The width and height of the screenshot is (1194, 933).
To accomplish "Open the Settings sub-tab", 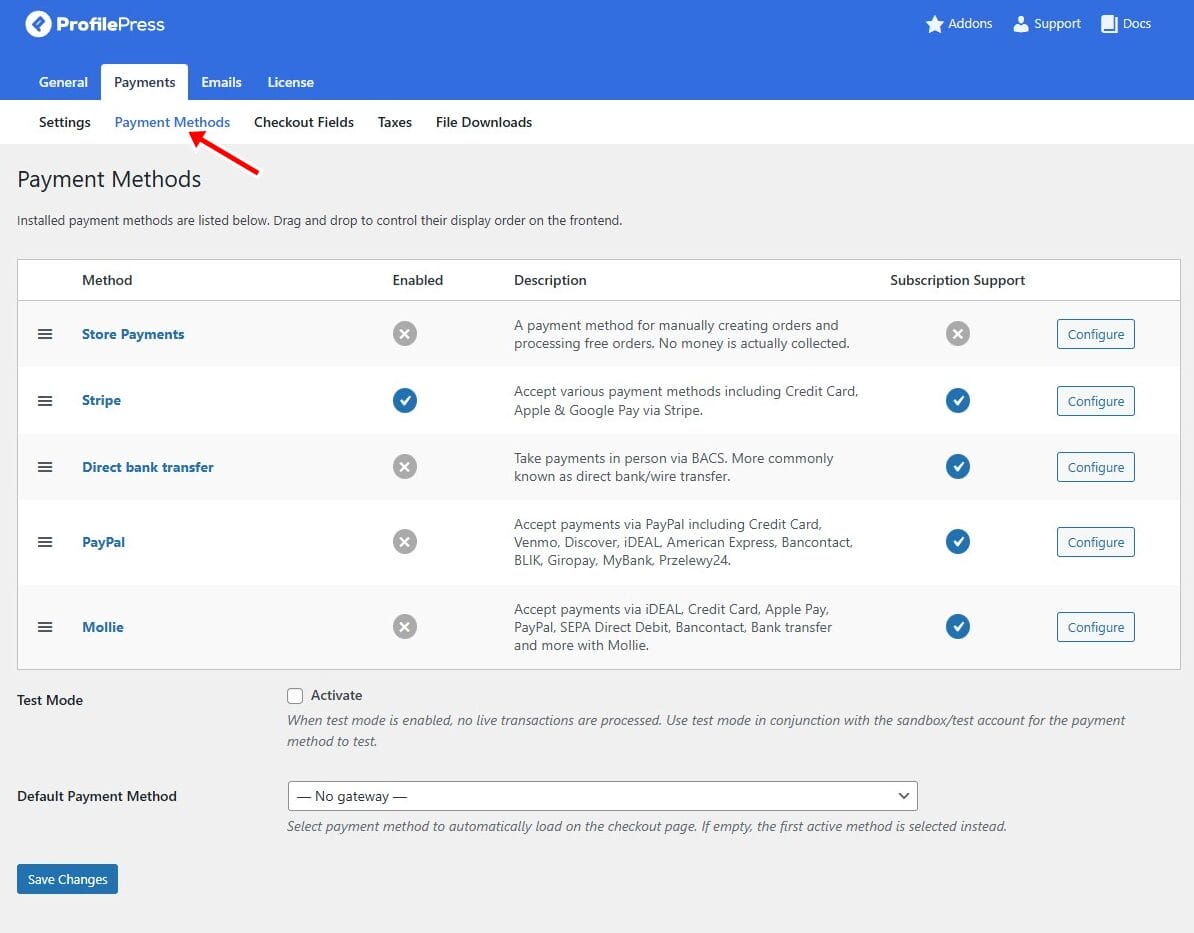I will point(65,122).
